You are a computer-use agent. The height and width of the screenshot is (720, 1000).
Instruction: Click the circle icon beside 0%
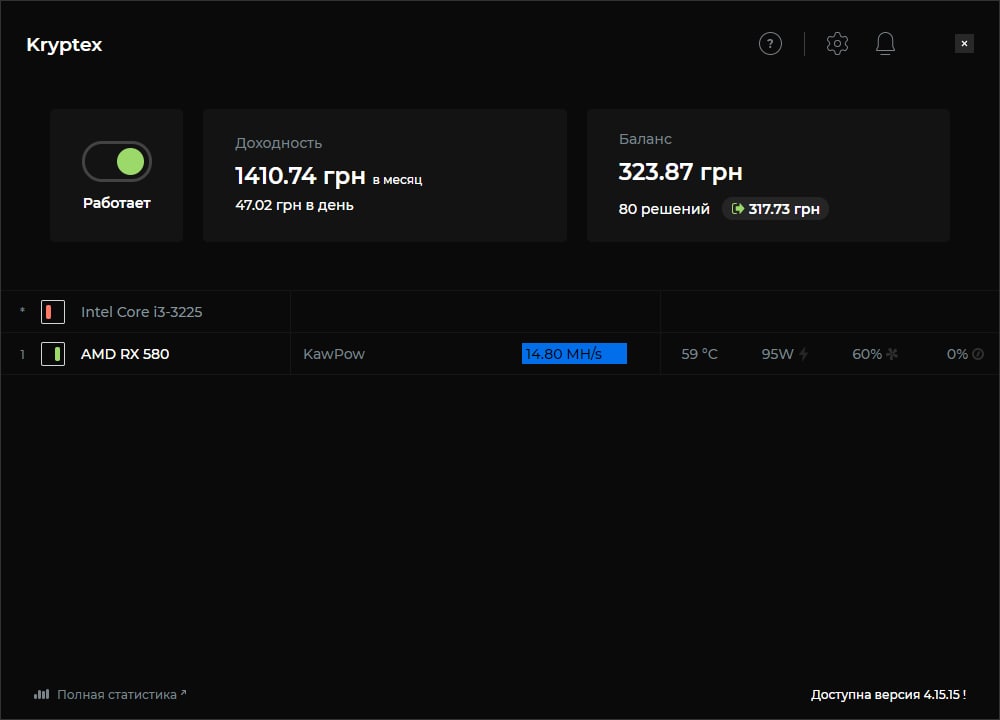tap(978, 354)
